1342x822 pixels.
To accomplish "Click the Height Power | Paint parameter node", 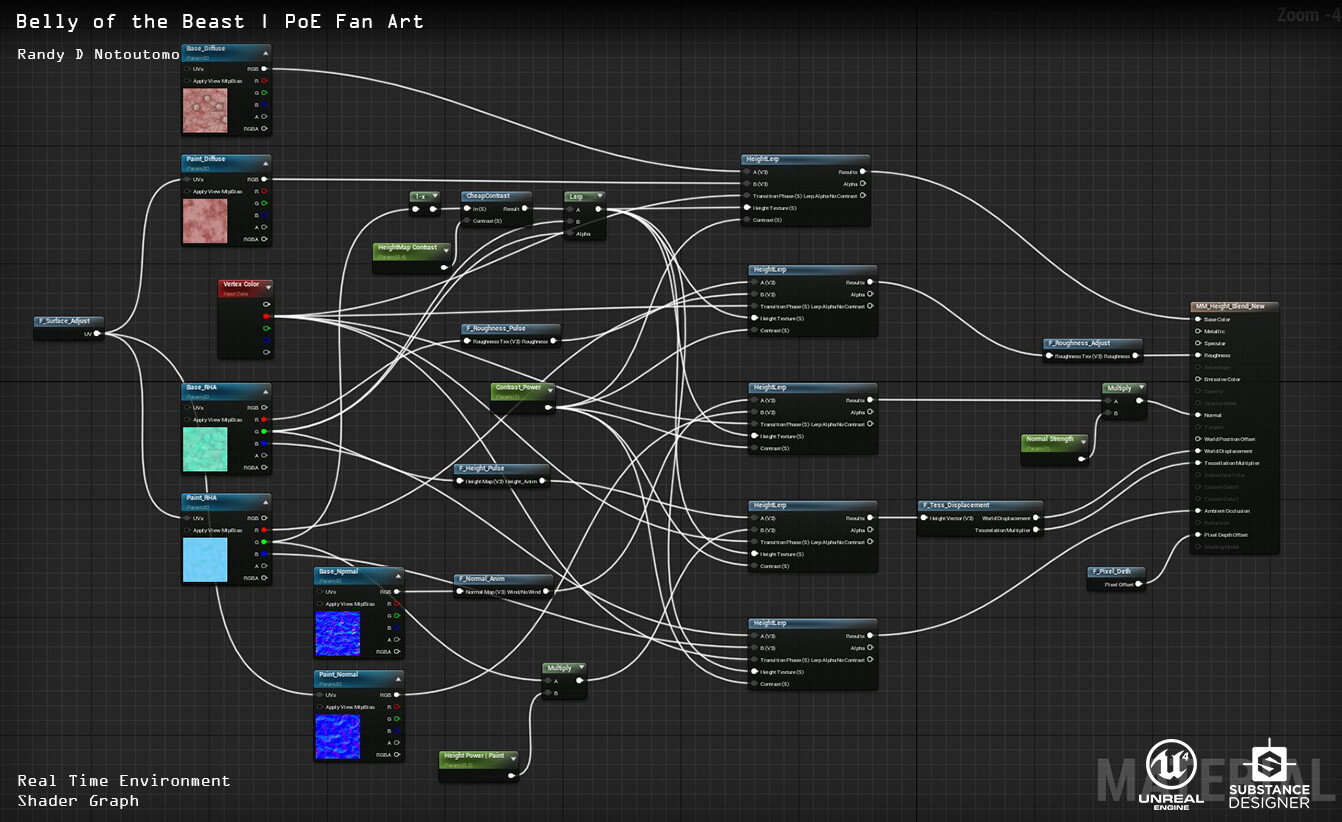I will tap(479, 765).
